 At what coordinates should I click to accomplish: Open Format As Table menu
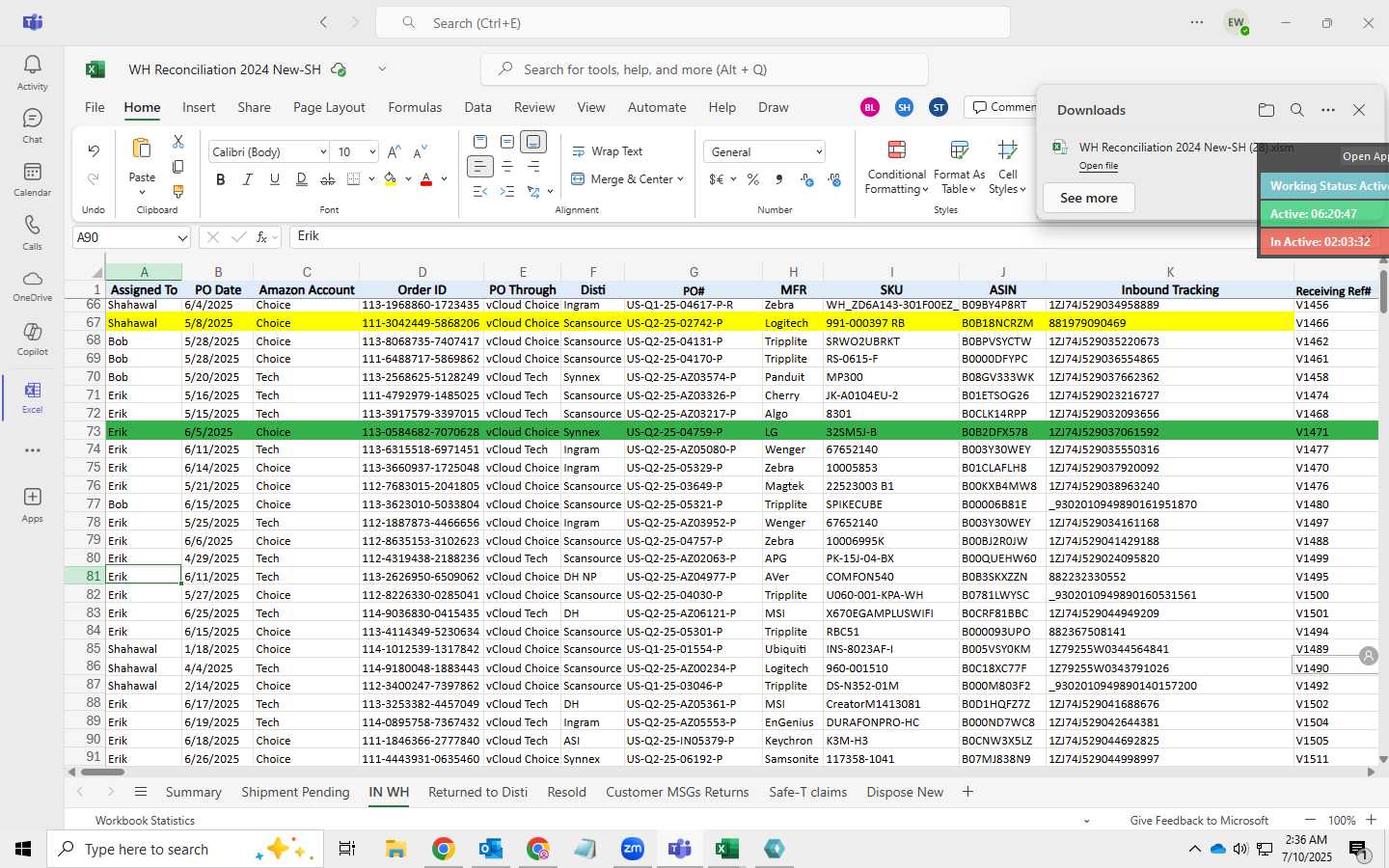pos(959,167)
